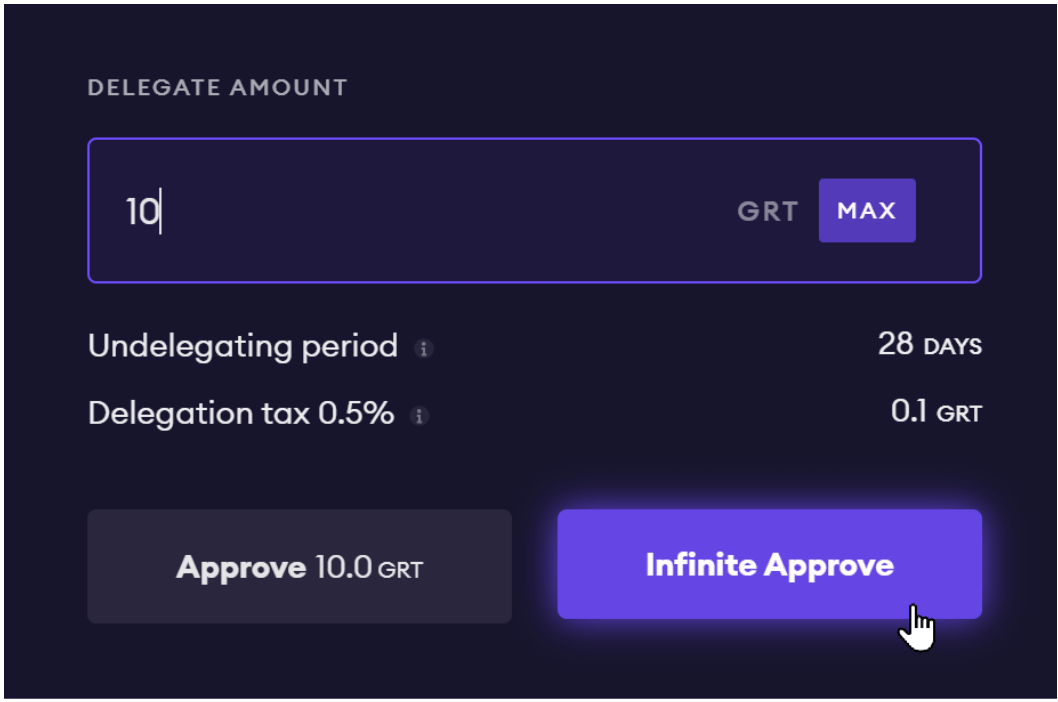Image resolution: width=1058 pixels, height=702 pixels.
Task: Click the bold word Approve on the dark button
Action: click(241, 568)
